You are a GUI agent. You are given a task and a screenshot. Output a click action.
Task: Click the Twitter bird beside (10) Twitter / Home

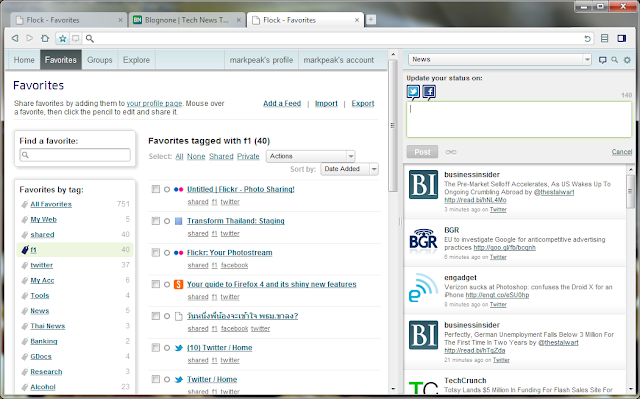[178, 348]
